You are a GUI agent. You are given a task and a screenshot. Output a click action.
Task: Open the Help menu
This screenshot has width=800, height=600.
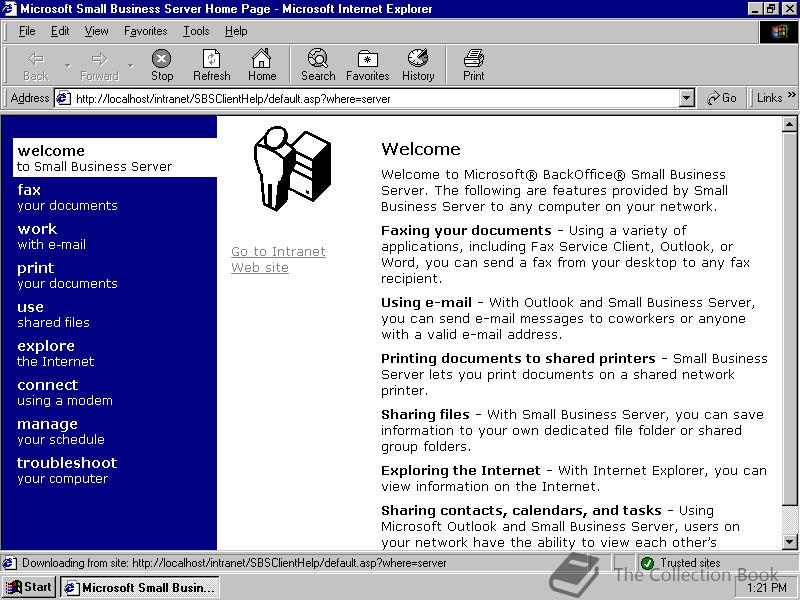[x=236, y=31]
